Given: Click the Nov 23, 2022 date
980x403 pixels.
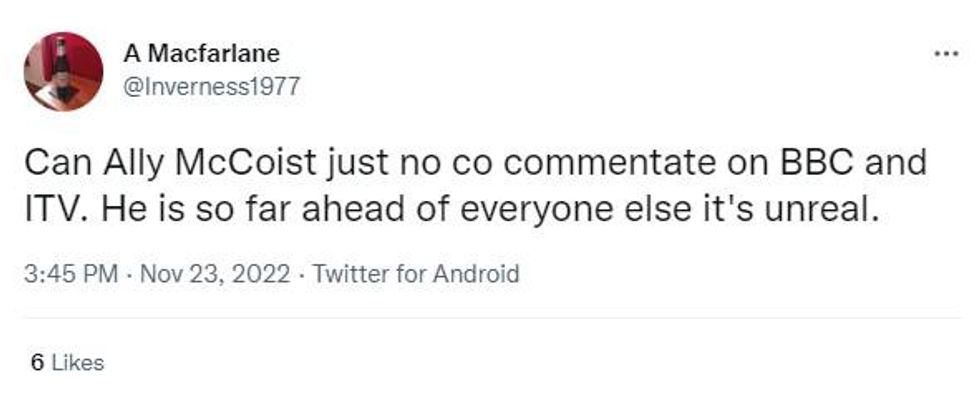Looking at the screenshot, I should click(x=217, y=274).
